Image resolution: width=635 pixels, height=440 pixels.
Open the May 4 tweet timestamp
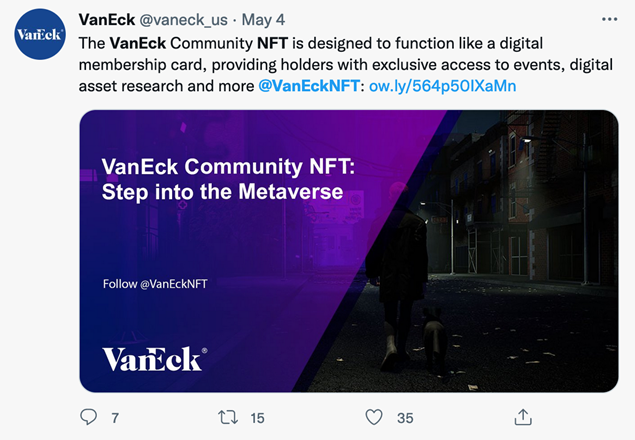(x=263, y=19)
